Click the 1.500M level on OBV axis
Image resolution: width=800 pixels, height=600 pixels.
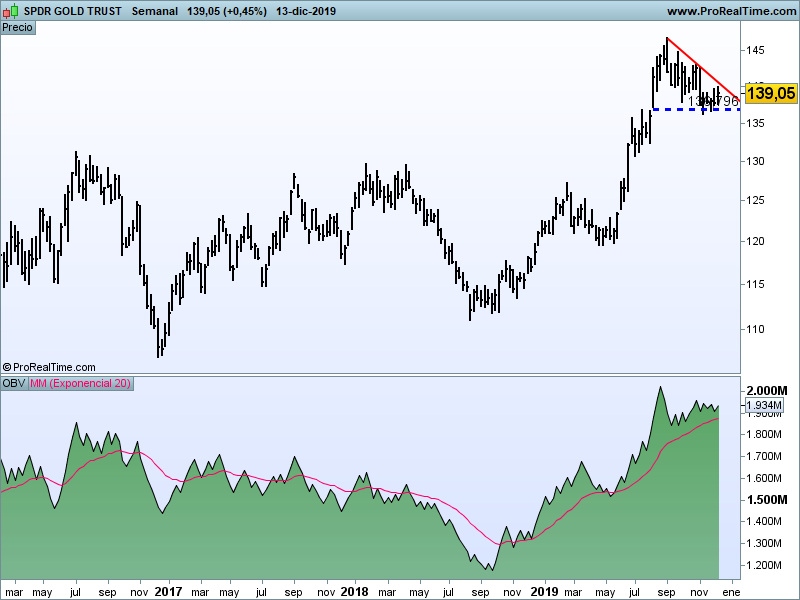click(x=766, y=499)
